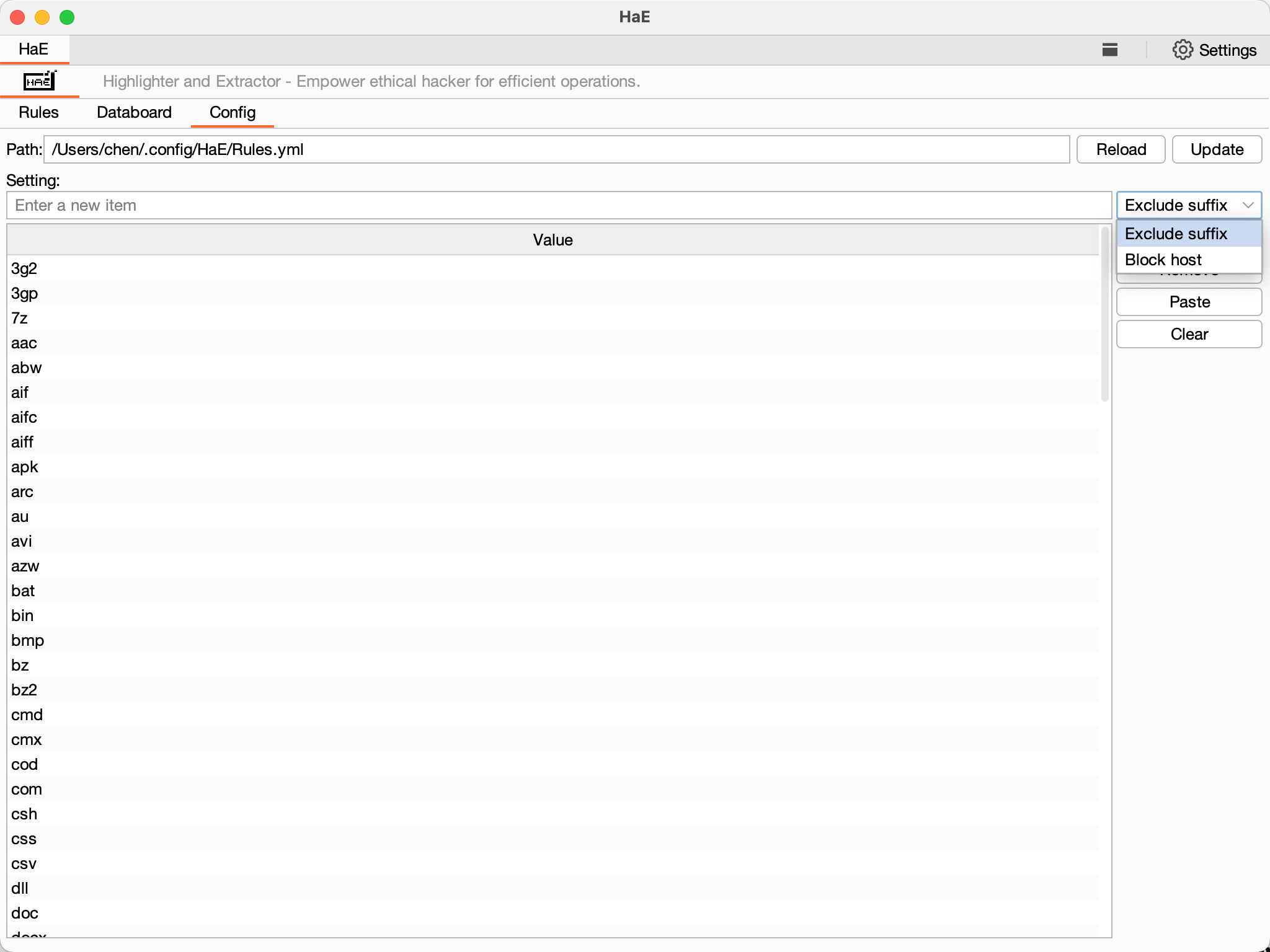Click the top HaE extension tab
This screenshot has width=1270, height=952.
(33, 49)
